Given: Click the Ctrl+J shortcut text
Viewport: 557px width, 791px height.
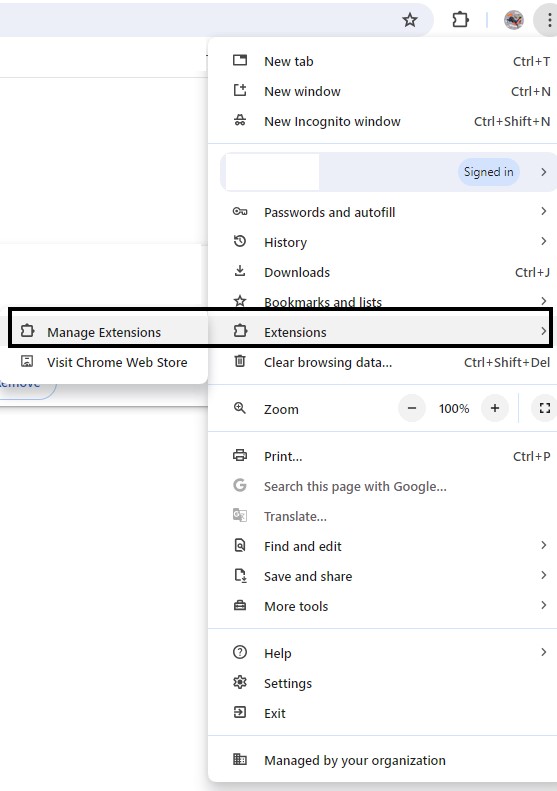Looking at the screenshot, I should click(x=532, y=272).
